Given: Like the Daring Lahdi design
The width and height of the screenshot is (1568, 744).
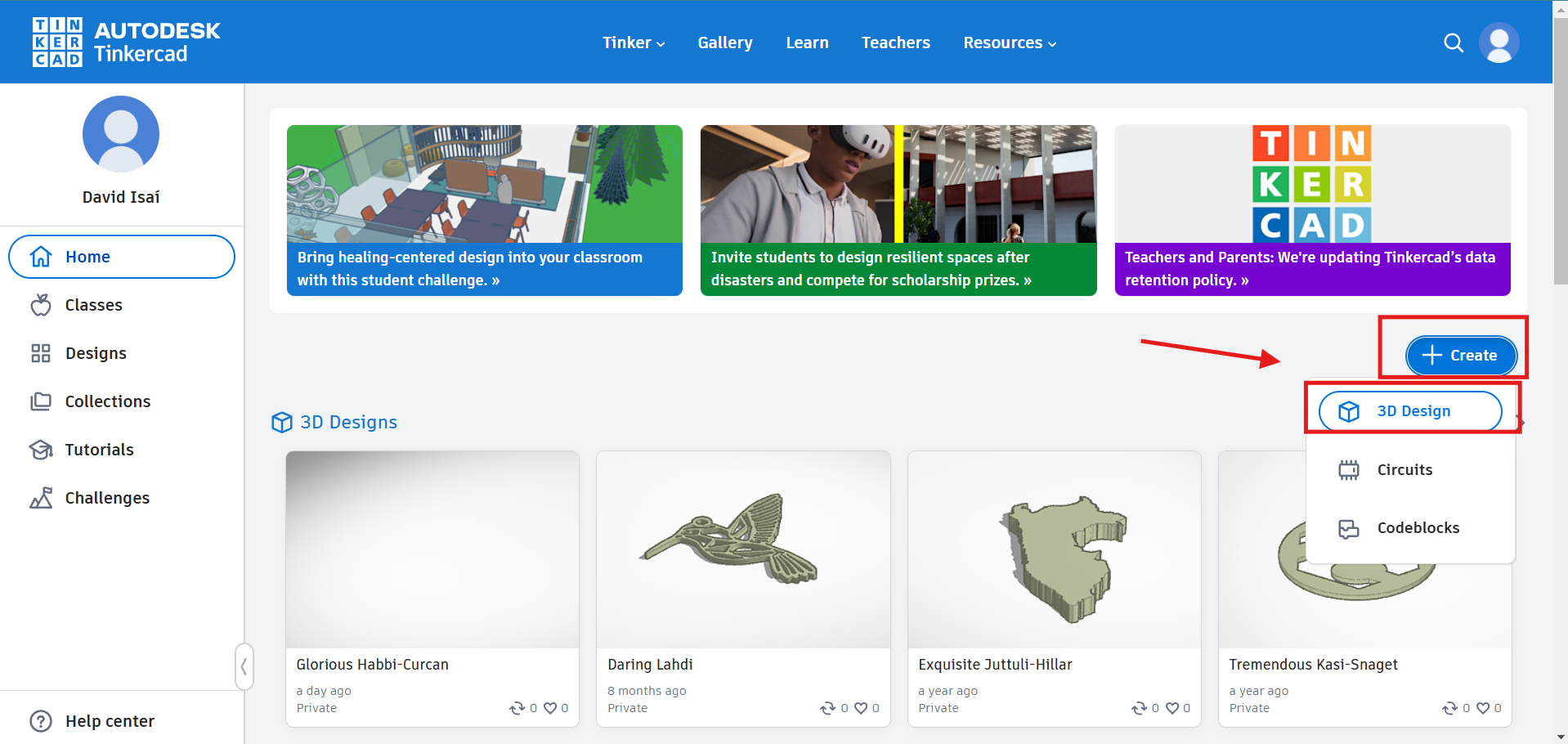Looking at the screenshot, I should pos(861,708).
